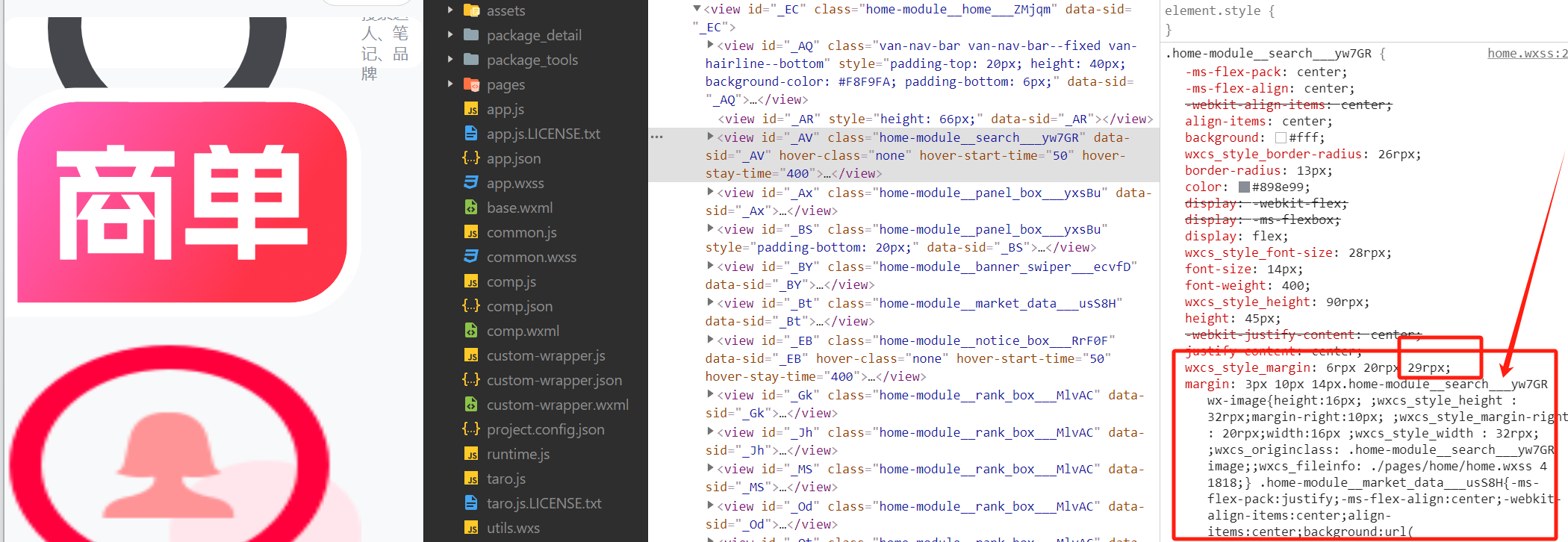Open the app.wxss stylesheet

[515, 183]
